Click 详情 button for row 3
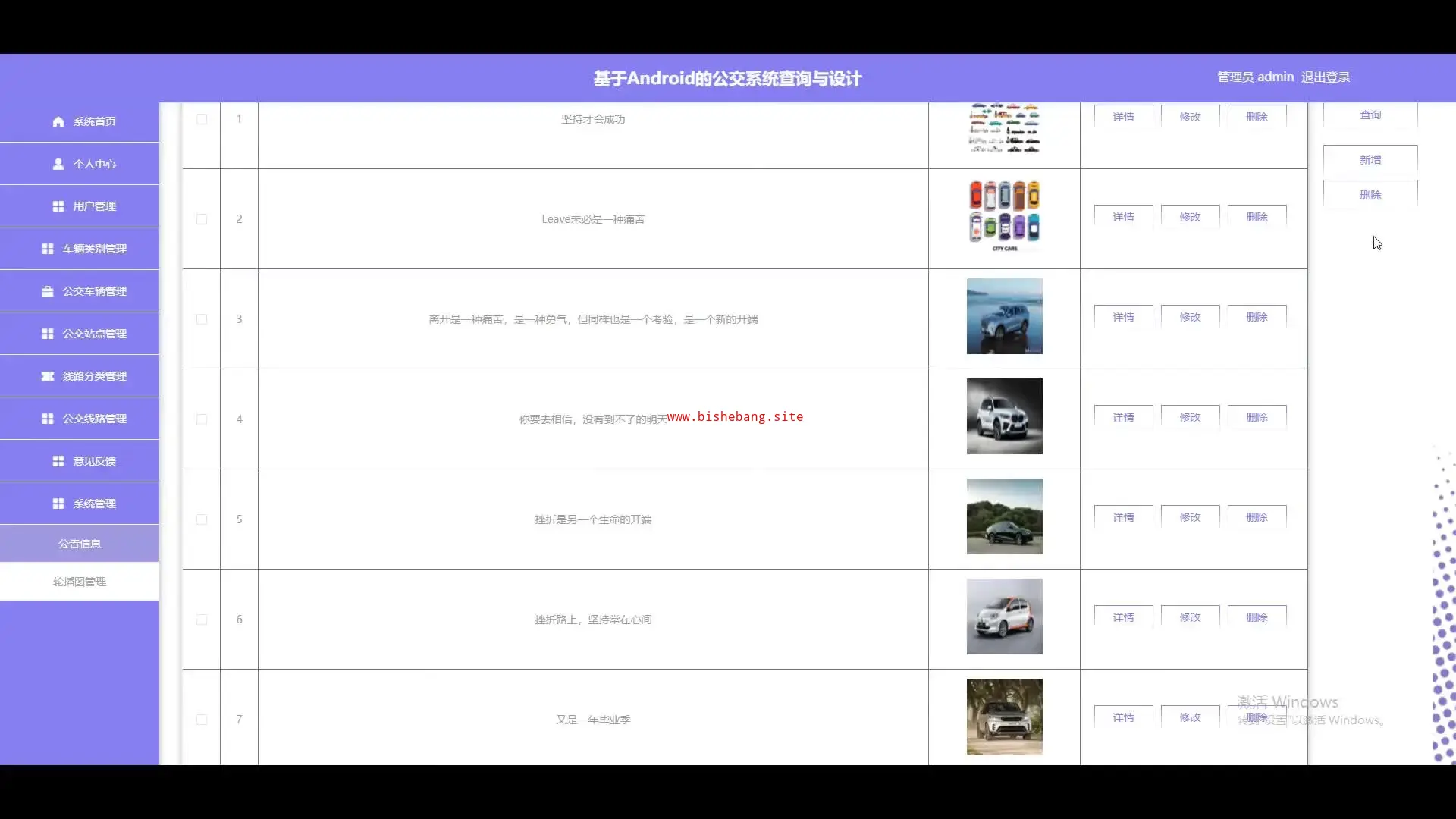 pyautogui.click(x=1123, y=317)
